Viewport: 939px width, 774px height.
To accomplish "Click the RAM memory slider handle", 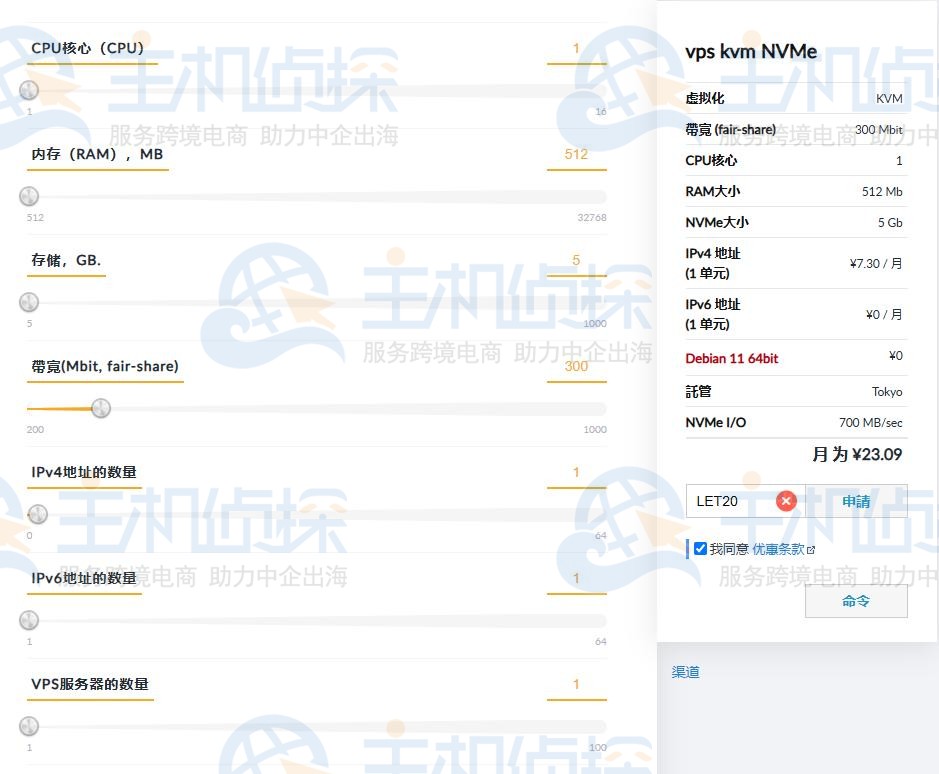I will click(29, 196).
